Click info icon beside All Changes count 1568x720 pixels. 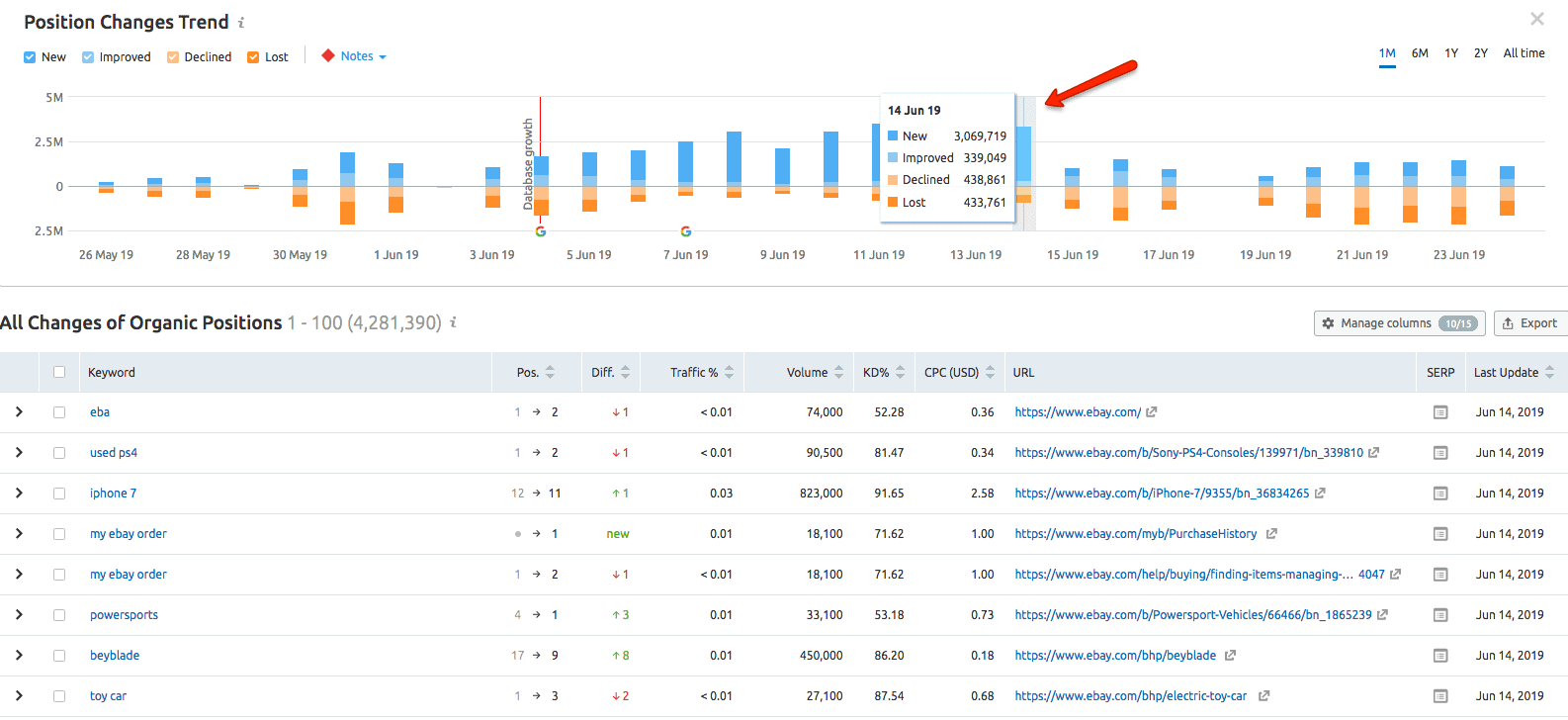point(453,322)
